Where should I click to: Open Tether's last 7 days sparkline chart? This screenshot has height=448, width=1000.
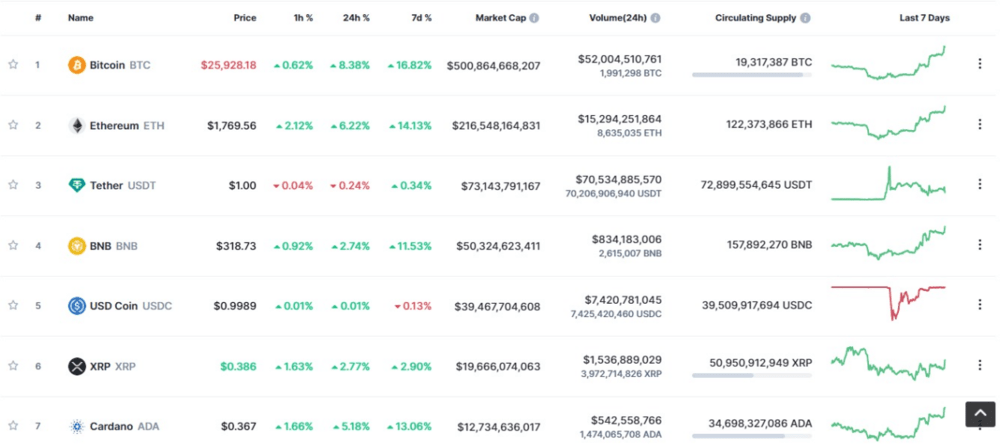[x=888, y=183]
